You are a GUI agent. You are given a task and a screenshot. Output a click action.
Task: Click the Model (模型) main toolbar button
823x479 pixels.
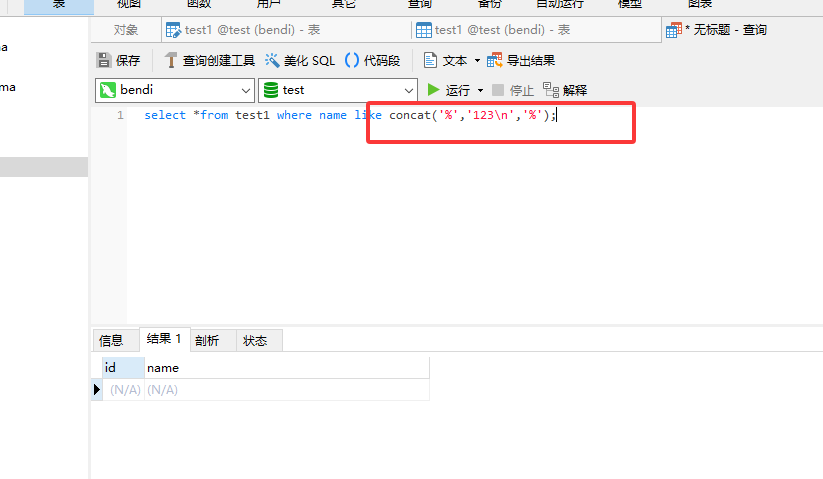630,4
